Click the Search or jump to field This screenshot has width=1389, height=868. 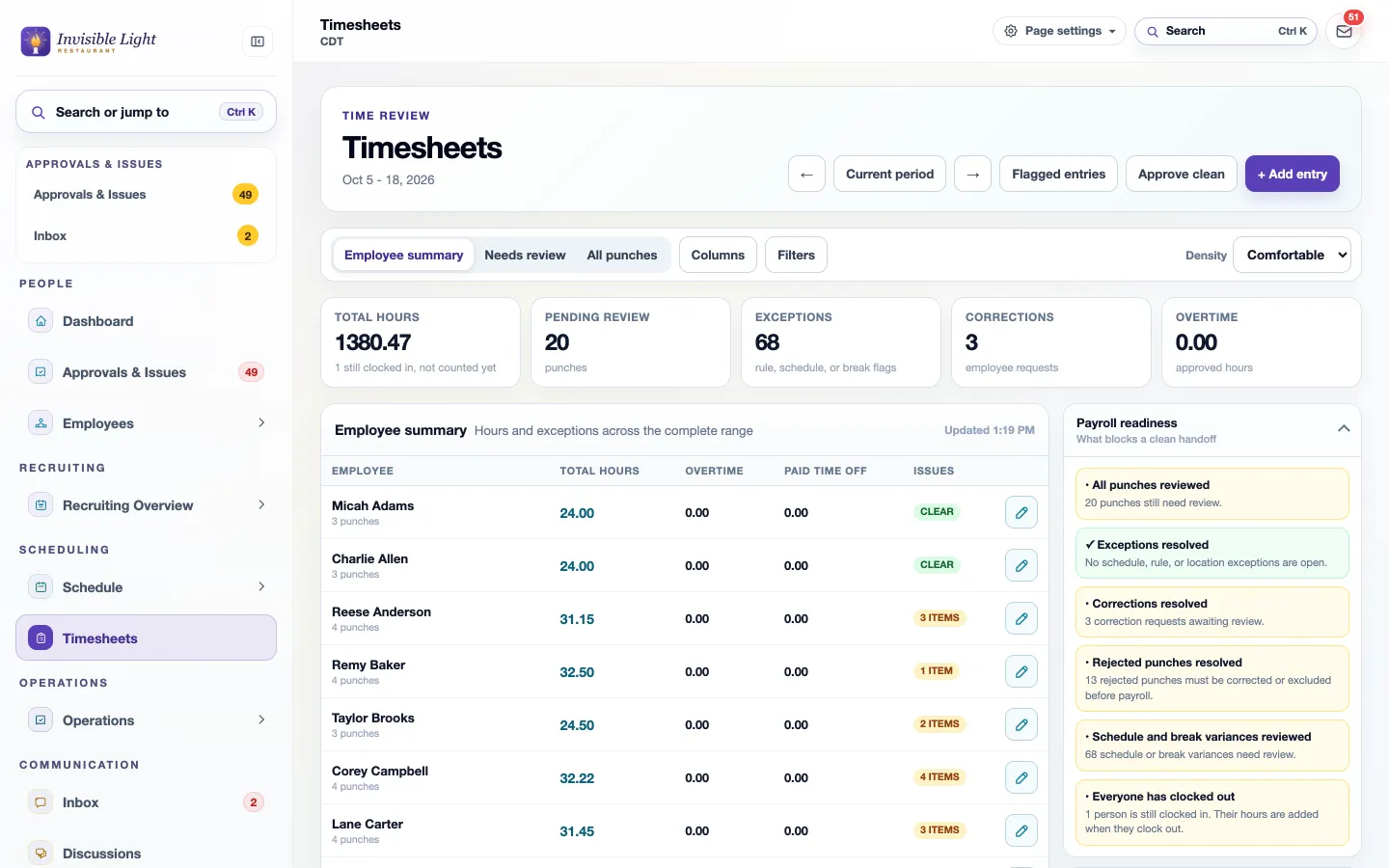pyautogui.click(x=147, y=112)
